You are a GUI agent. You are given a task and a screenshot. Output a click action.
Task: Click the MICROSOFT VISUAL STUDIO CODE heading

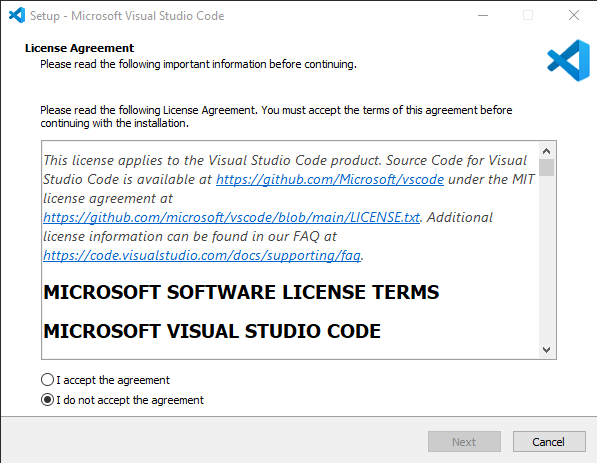pos(212,331)
